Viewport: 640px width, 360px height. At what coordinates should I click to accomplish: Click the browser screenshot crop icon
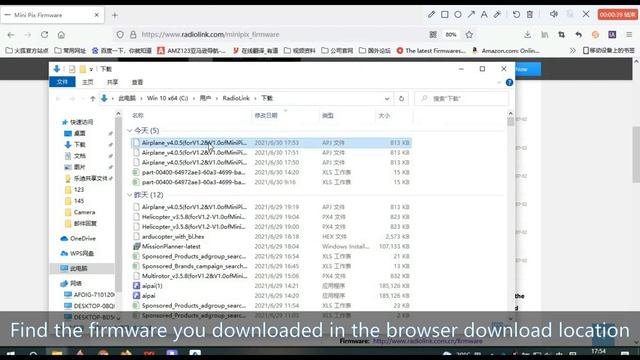tap(562, 35)
